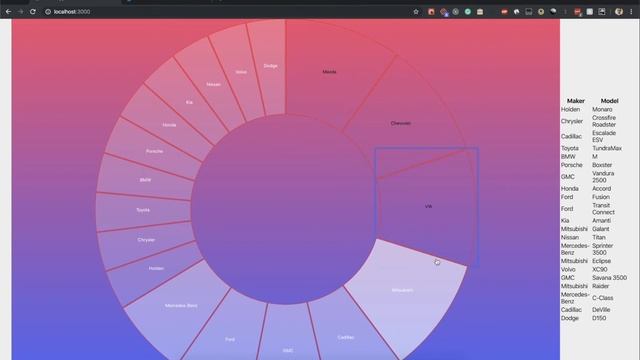Click the highlighted Mitsubishi chart segment

(402, 290)
